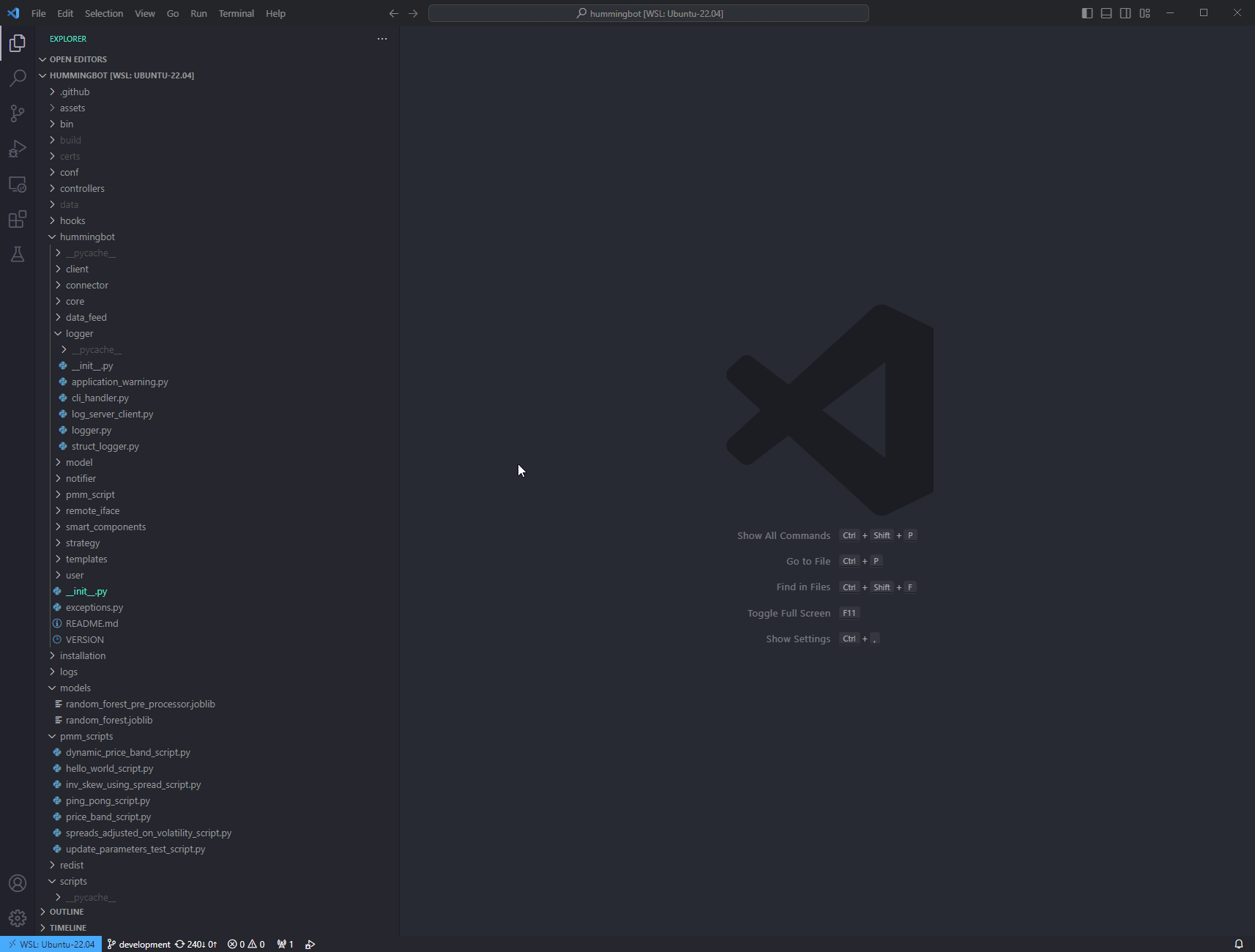Toggle the secondary sidebar visibility
The width and height of the screenshot is (1255, 952).
coord(1125,12)
